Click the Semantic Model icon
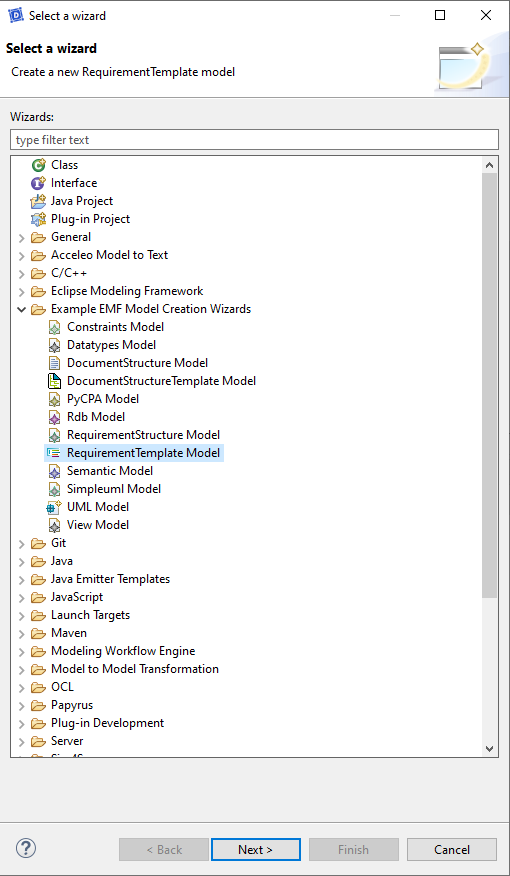The image size is (510, 876). 54,471
